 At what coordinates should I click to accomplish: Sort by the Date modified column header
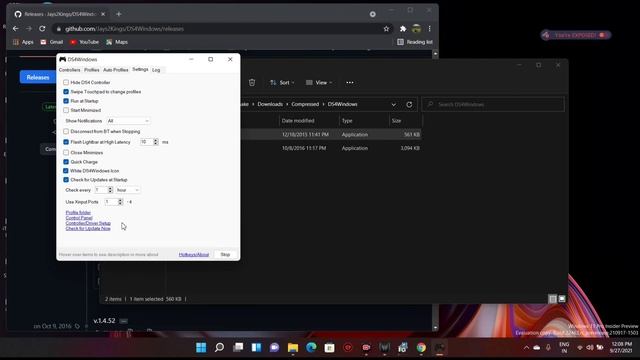coord(309,121)
